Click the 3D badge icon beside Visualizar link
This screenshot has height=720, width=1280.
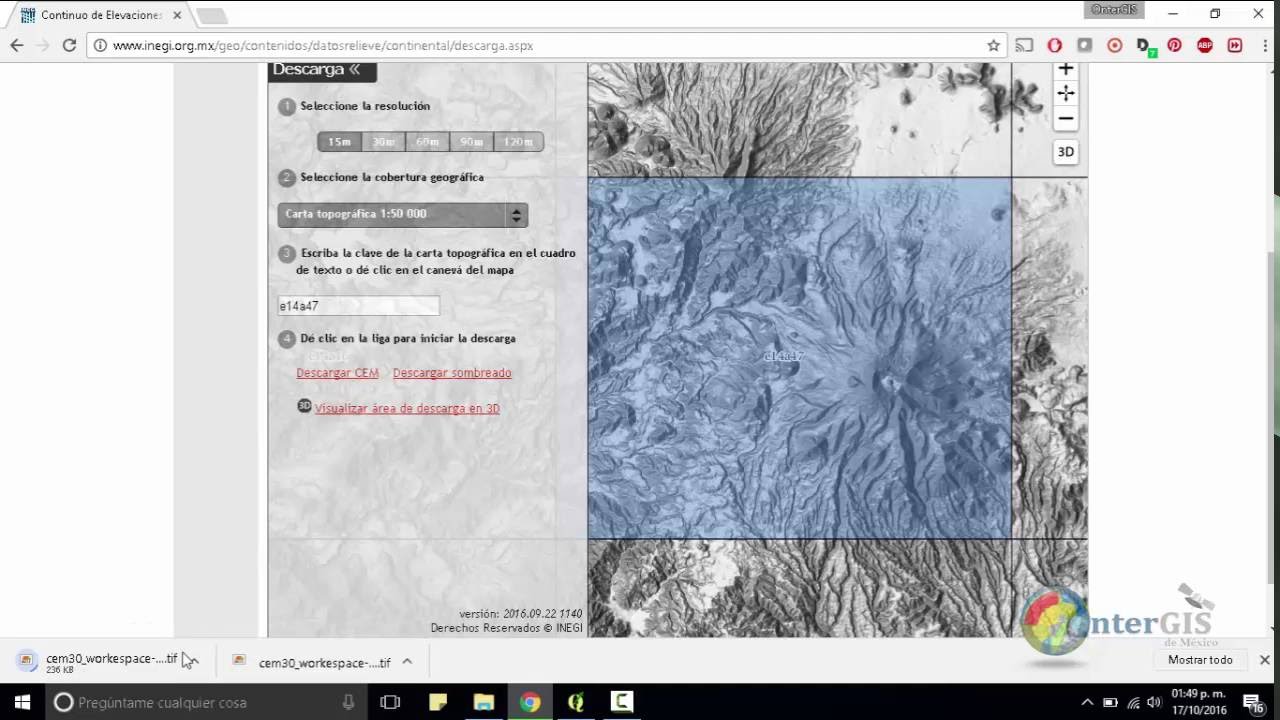point(304,406)
